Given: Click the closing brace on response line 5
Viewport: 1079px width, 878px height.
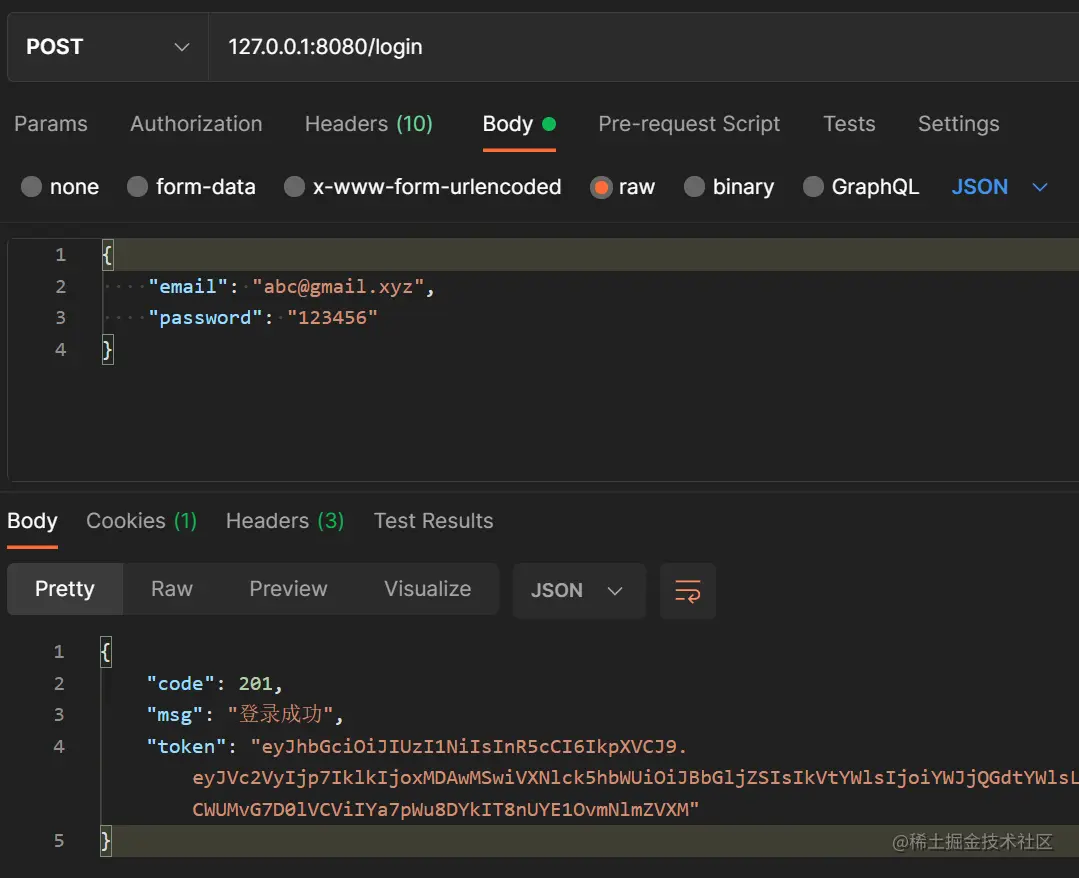Looking at the screenshot, I should [x=105, y=841].
